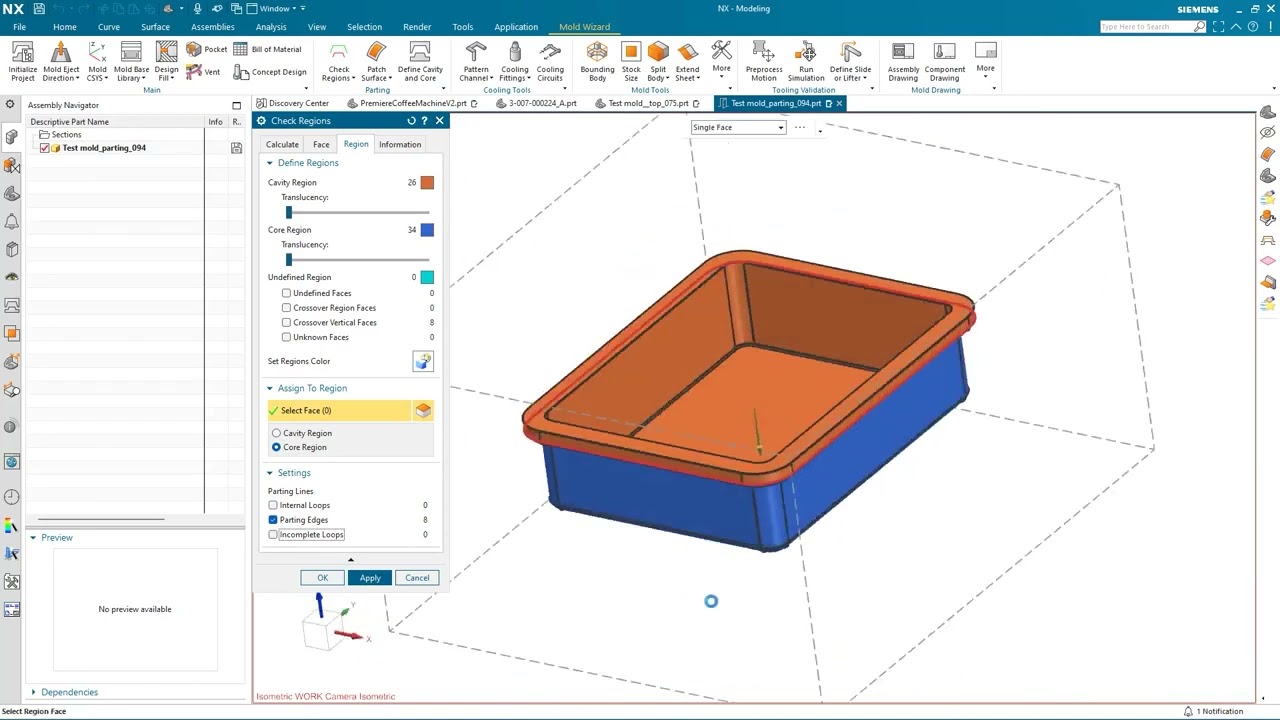Open the Stock Size tool
The width and height of the screenshot is (1280, 720).
(631, 61)
